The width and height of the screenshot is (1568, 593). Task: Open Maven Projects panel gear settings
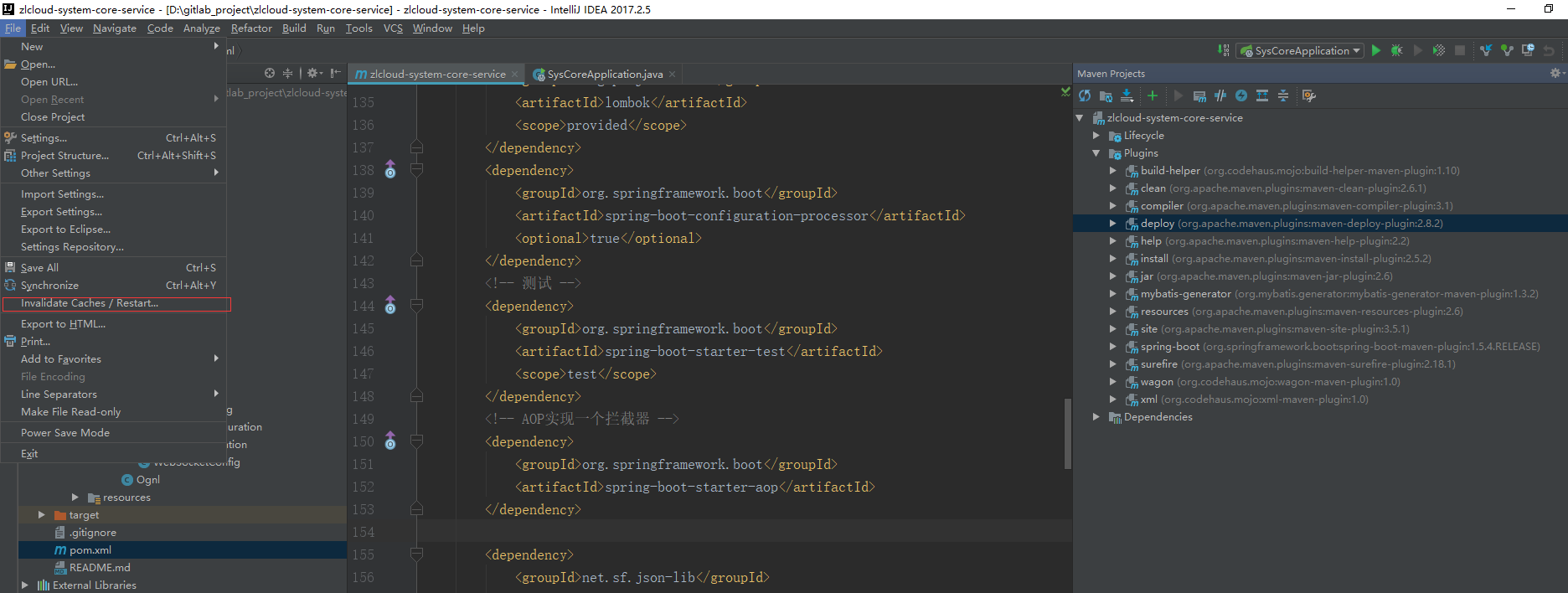(1555, 74)
